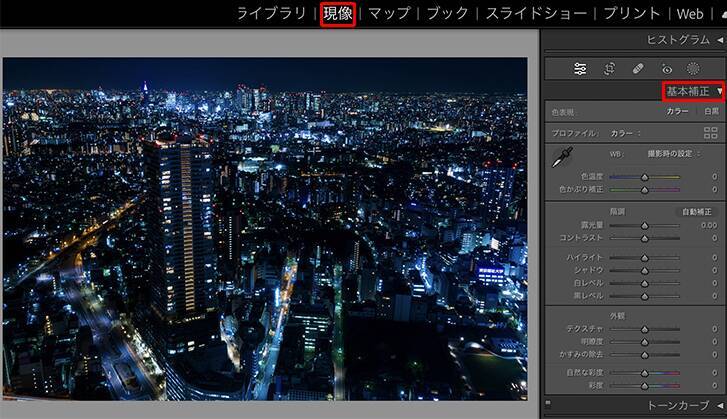
Task: Select the Edit sliders tool icon
Action: (580, 68)
